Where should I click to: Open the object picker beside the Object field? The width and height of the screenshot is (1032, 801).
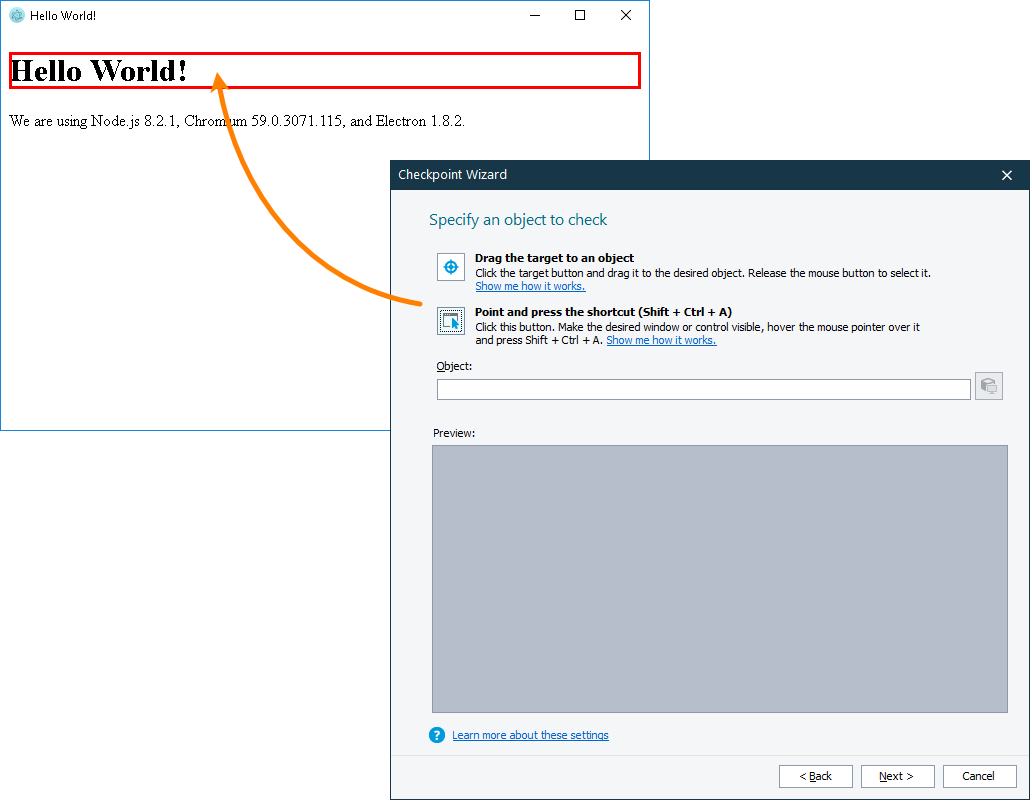coord(988,386)
